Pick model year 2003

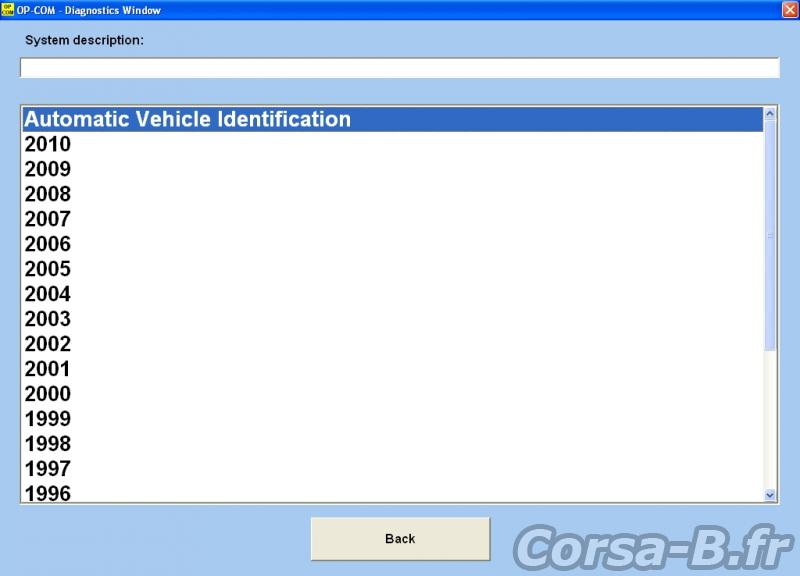(x=393, y=319)
